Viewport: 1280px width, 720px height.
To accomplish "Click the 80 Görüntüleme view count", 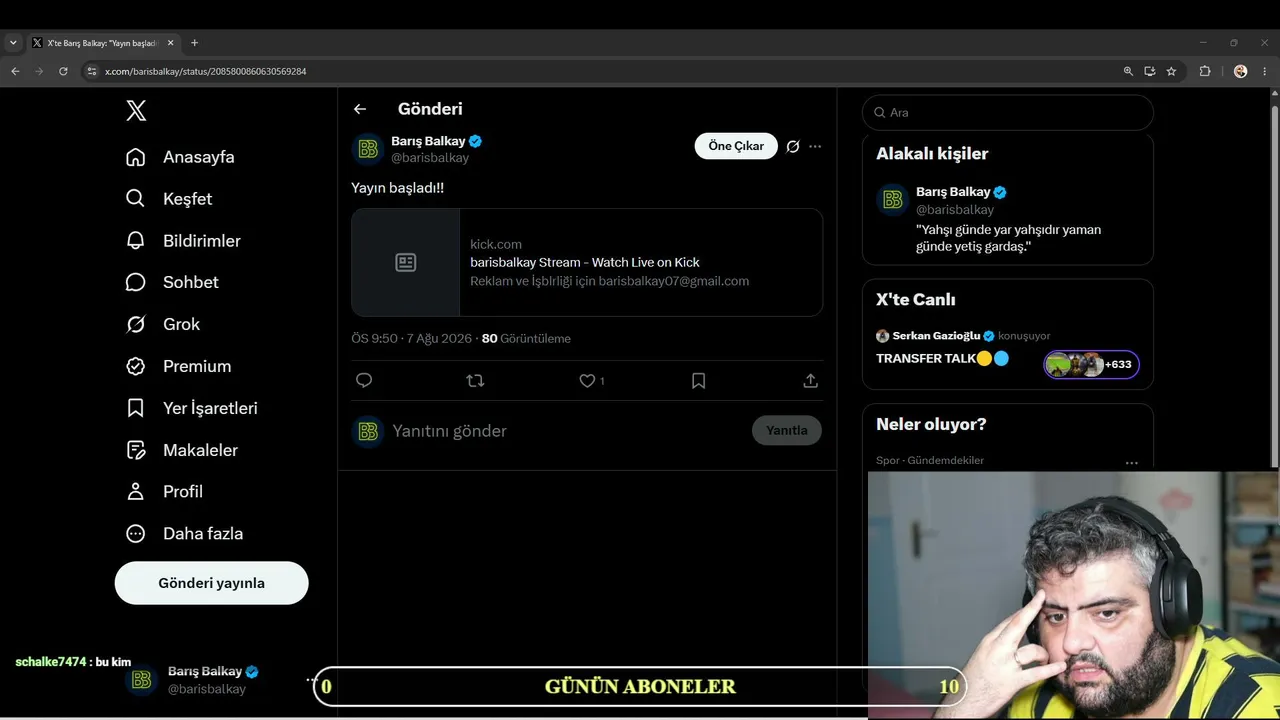I will click(526, 339).
